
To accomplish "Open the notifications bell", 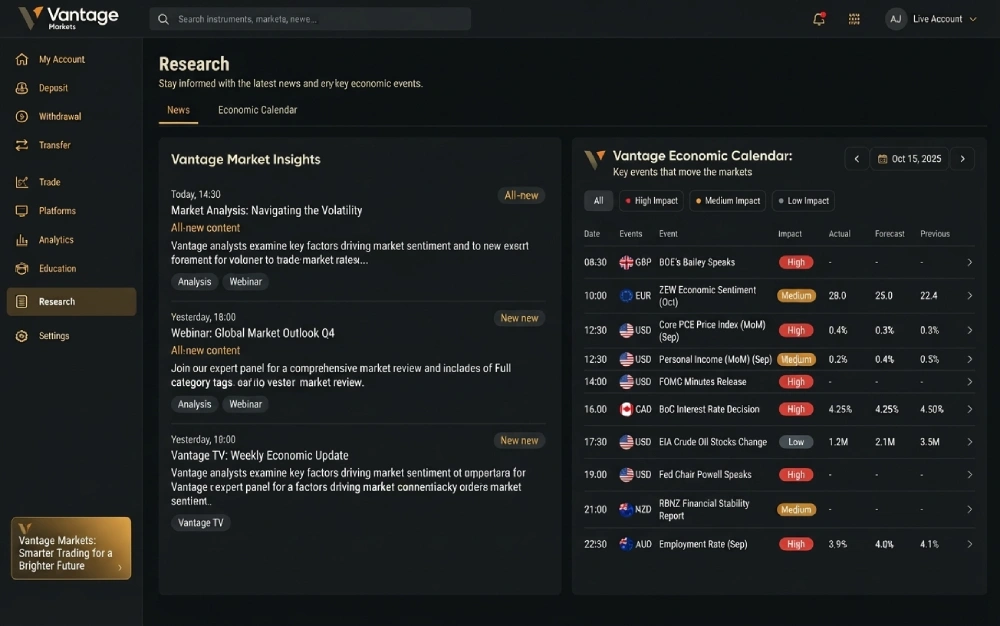I will pyautogui.click(x=819, y=19).
